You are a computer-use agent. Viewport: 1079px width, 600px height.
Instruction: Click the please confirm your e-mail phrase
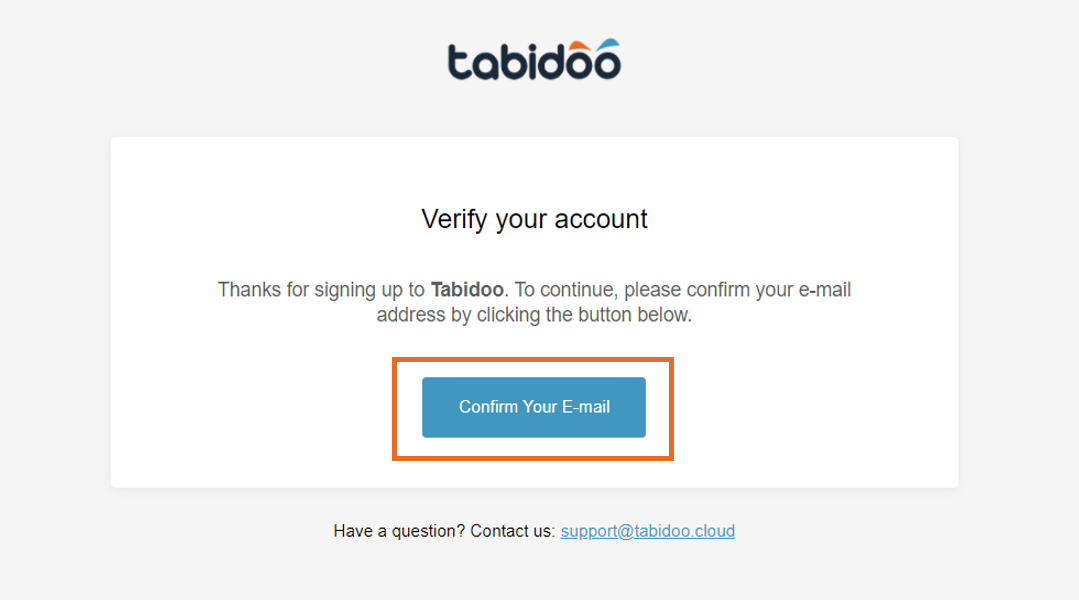click(x=738, y=290)
